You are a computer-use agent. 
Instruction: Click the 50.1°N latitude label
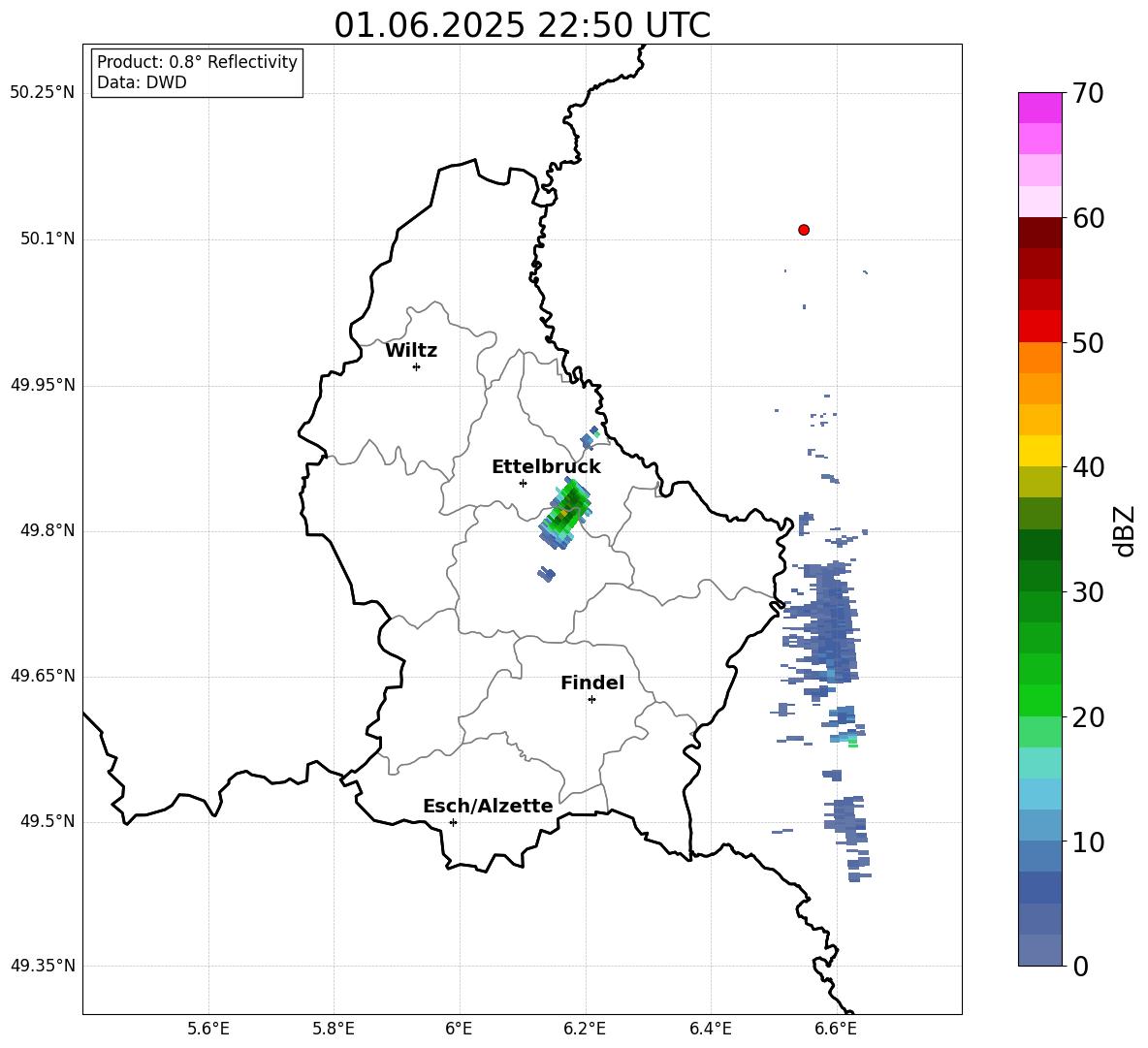click(x=48, y=239)
